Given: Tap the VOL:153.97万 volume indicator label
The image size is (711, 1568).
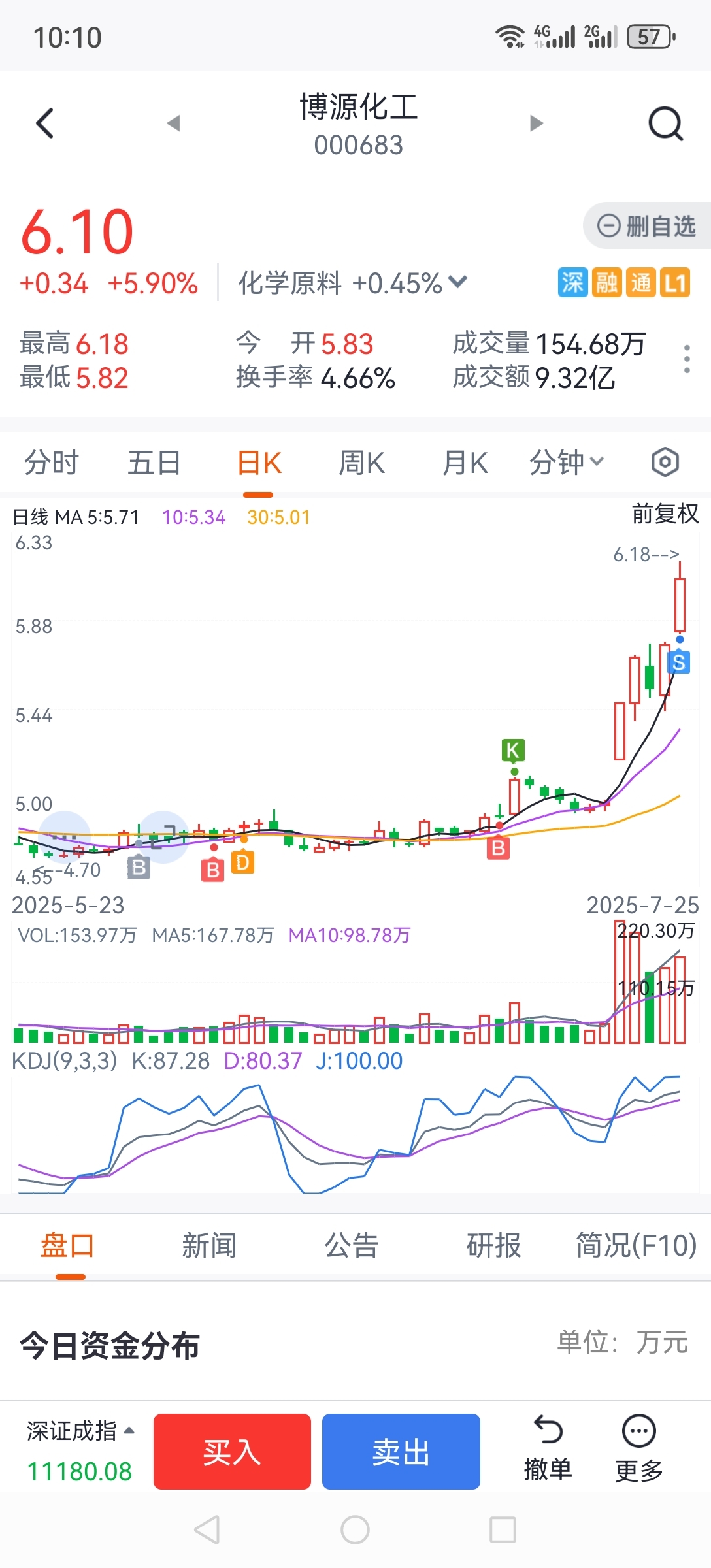Looking at the screenshot, I should click(x=77, y=936).
